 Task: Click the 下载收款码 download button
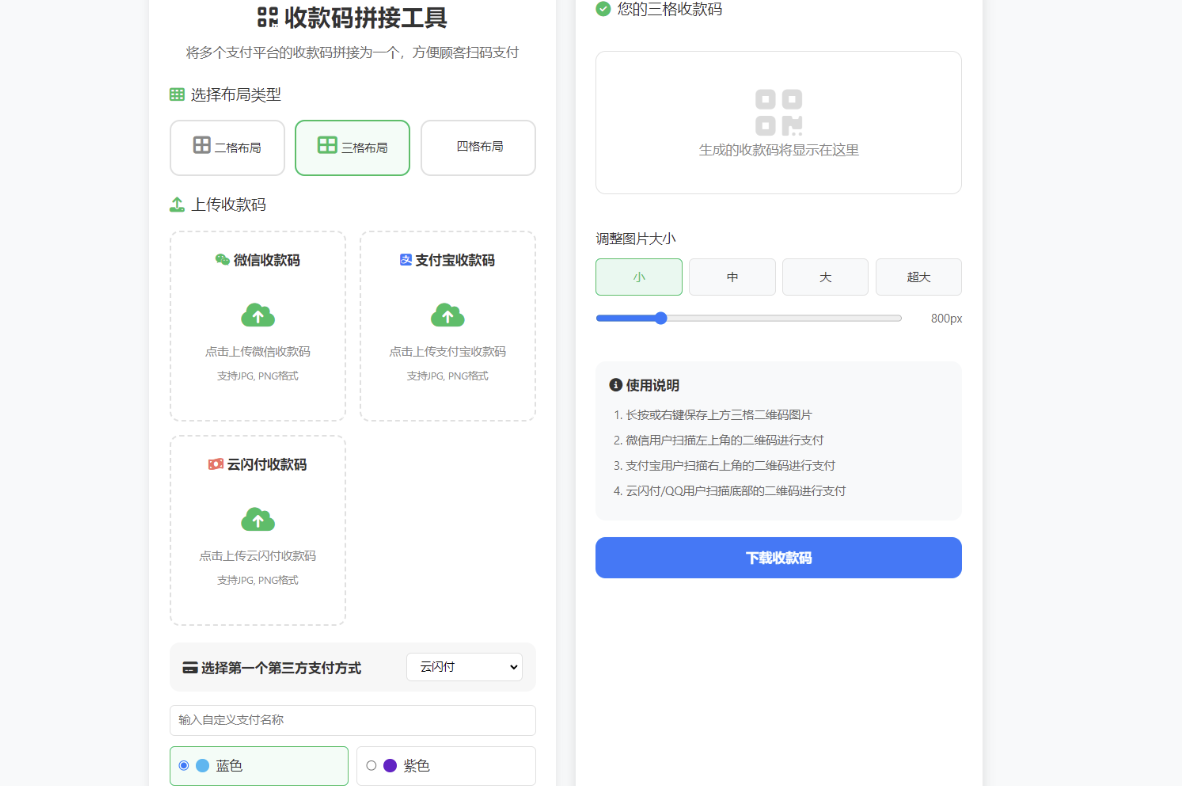click(x=778, y=557)
